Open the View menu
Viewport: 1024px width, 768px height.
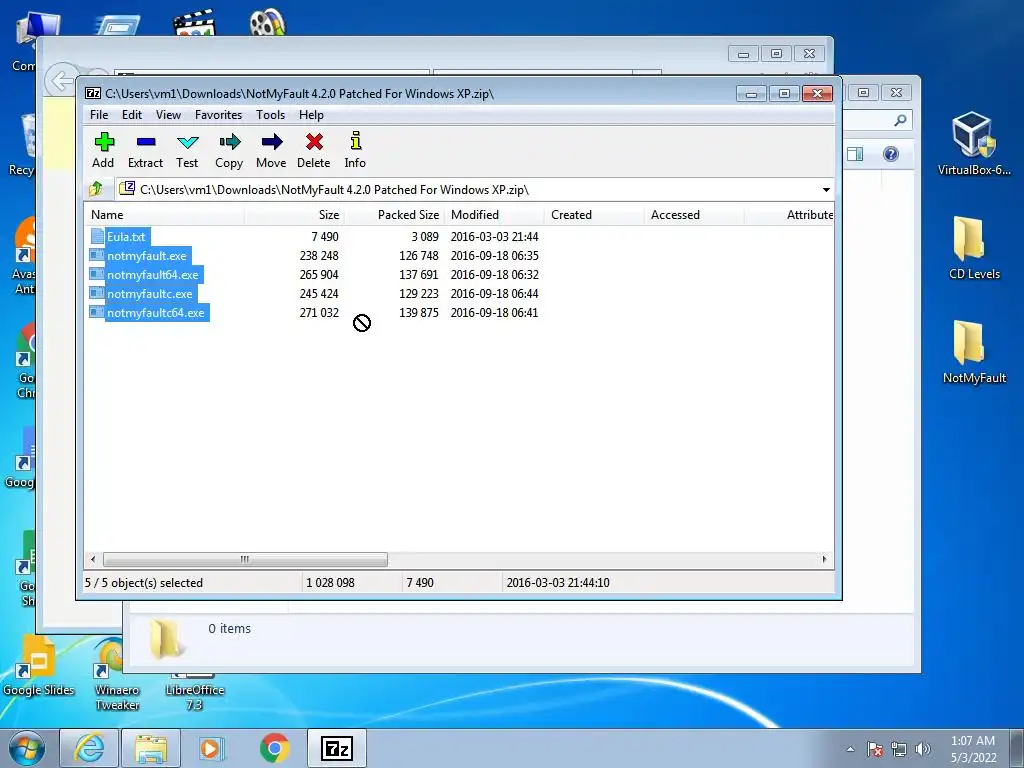click(x=168, y=115)
